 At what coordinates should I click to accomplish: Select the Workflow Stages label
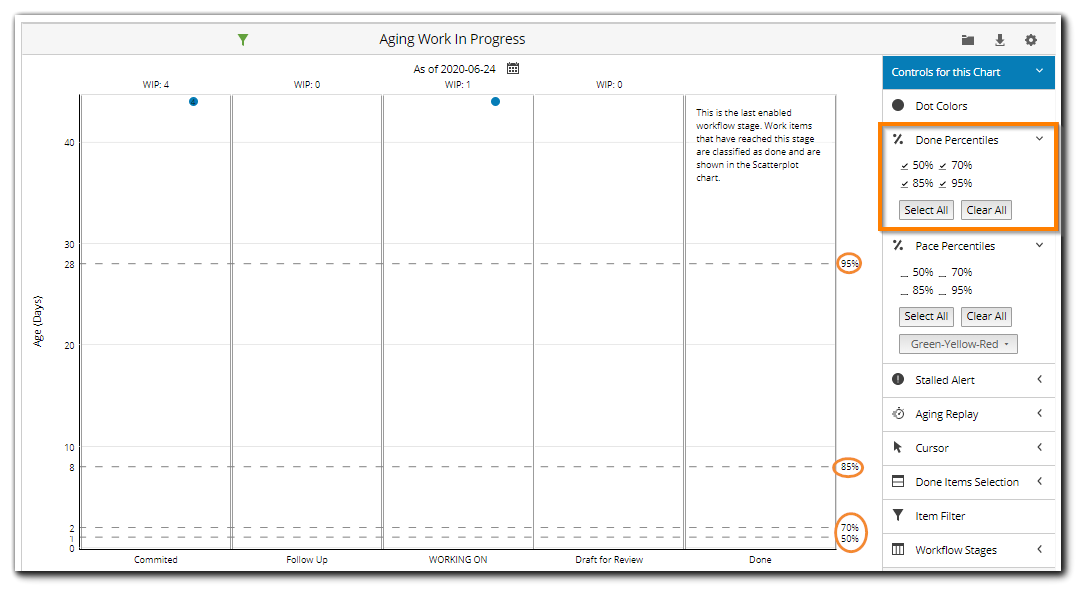click(x=955, y=550)
